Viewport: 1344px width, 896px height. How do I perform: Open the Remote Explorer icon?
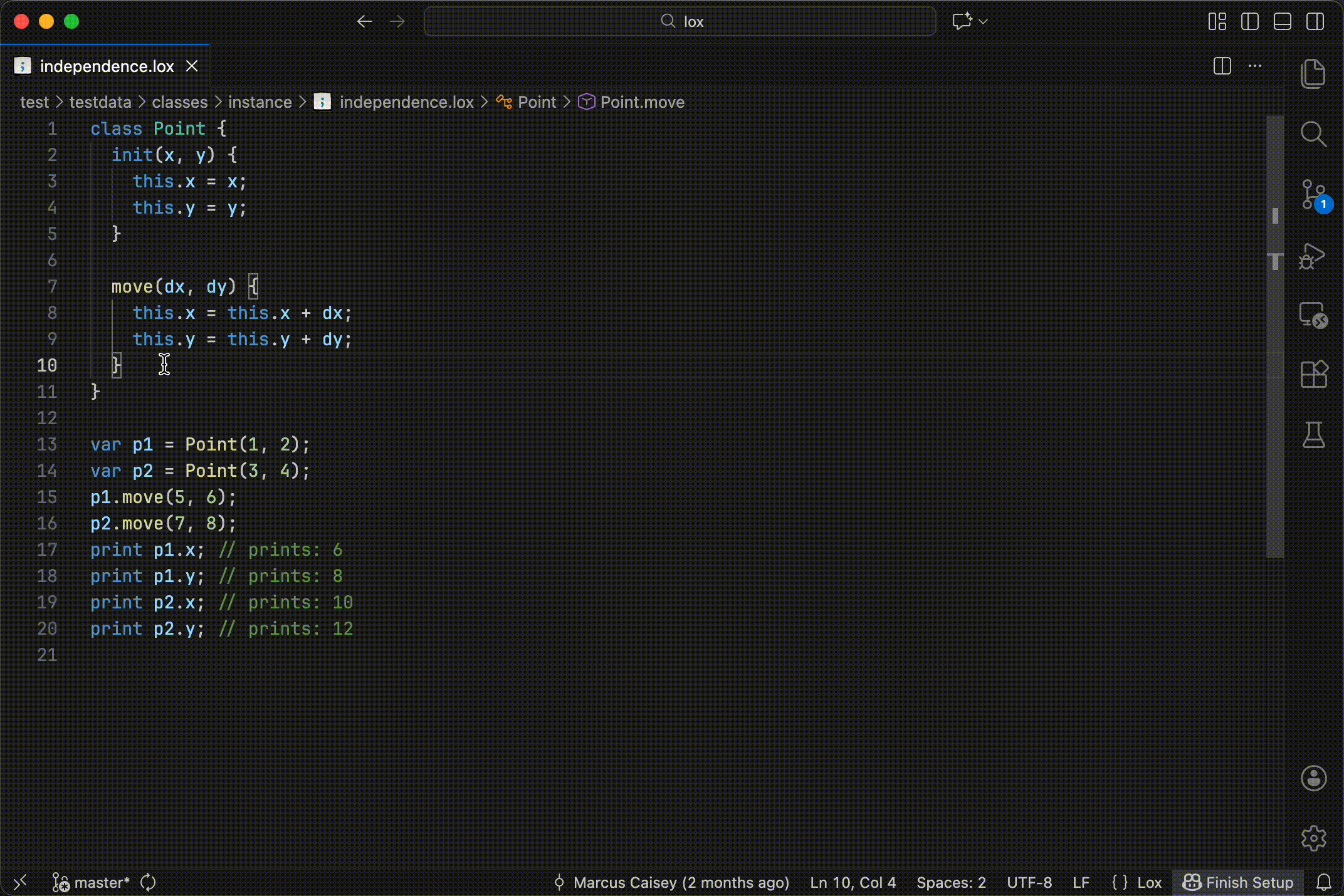click(x=1313, y=315)
